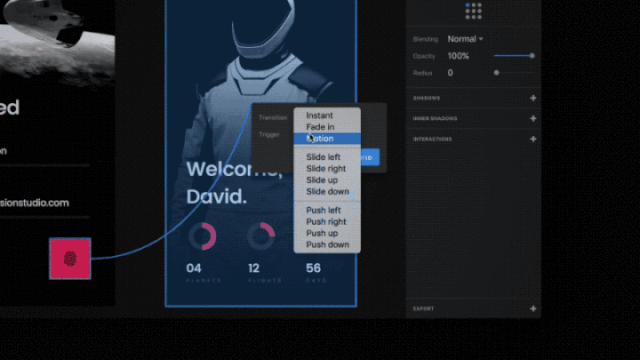The width and height of the screenshot is (640, 360).
Task: Select the Flights donut chart
Action: coord(261,236)
